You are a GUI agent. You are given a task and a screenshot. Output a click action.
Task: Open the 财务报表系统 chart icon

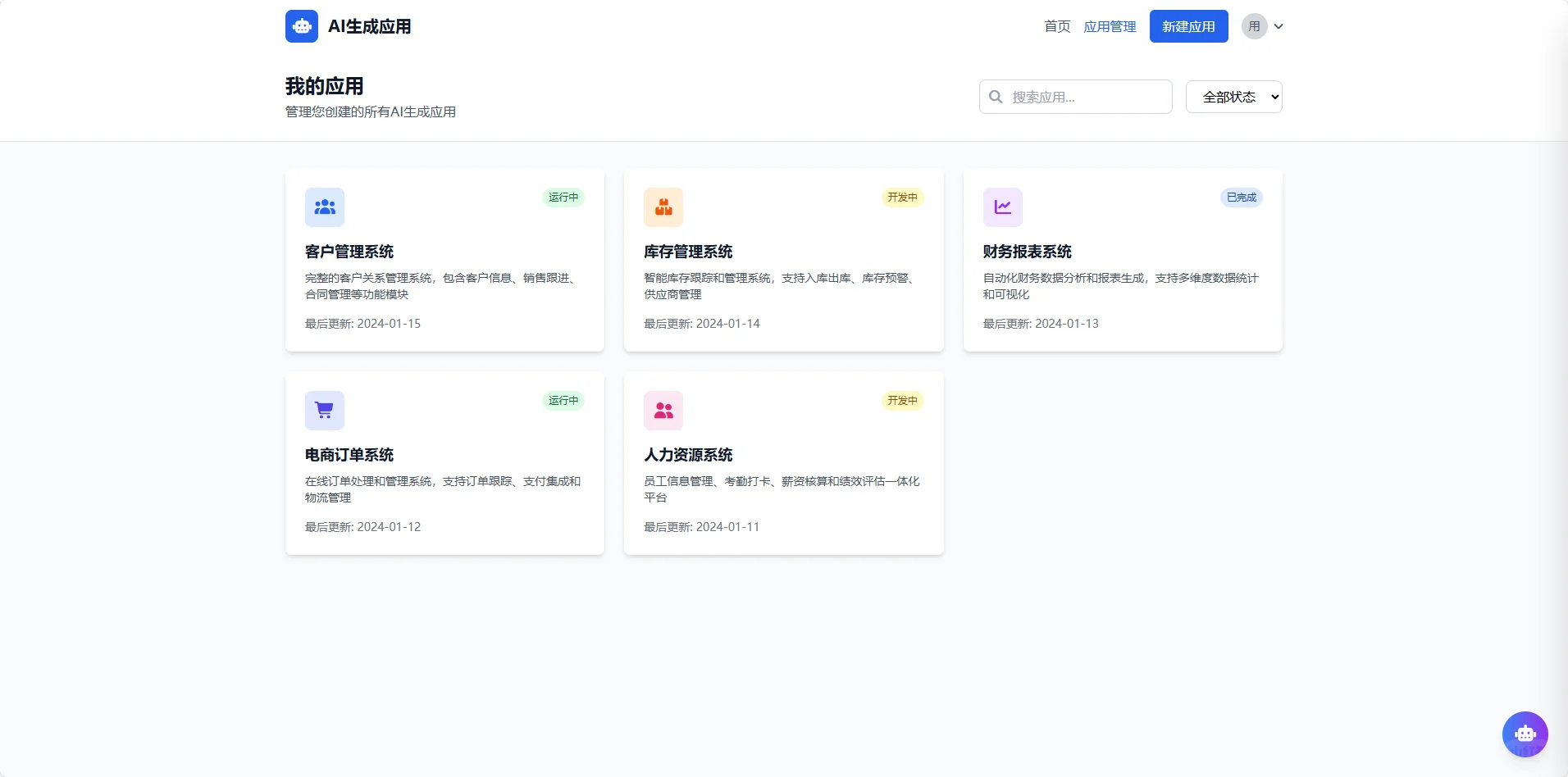point(1002,207)
